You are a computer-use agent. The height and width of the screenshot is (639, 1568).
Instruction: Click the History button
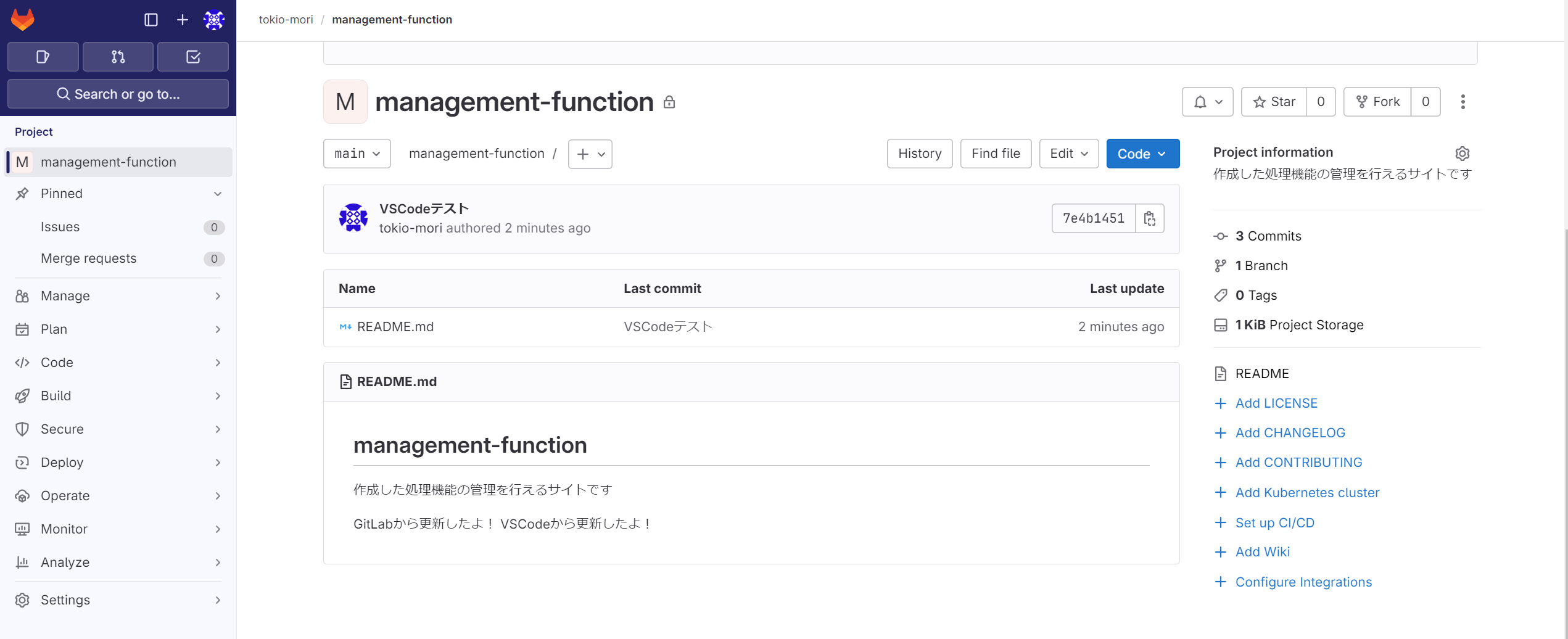click(x=919, y=154)
